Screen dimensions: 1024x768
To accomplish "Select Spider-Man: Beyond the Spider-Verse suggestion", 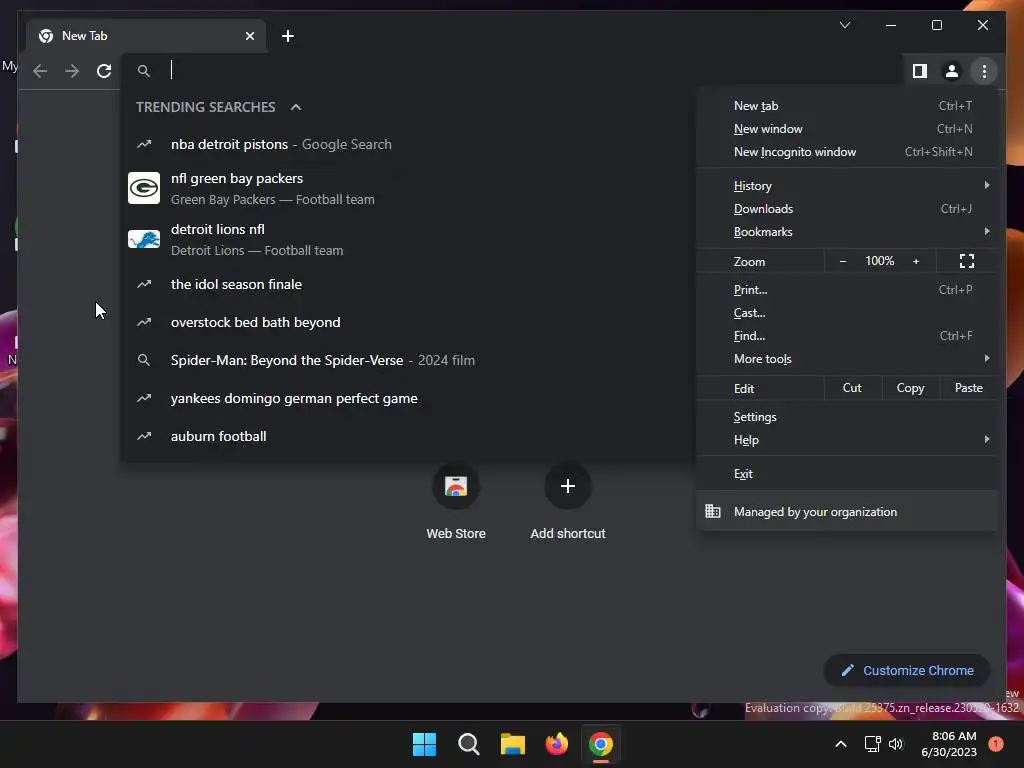I will 408,360.
